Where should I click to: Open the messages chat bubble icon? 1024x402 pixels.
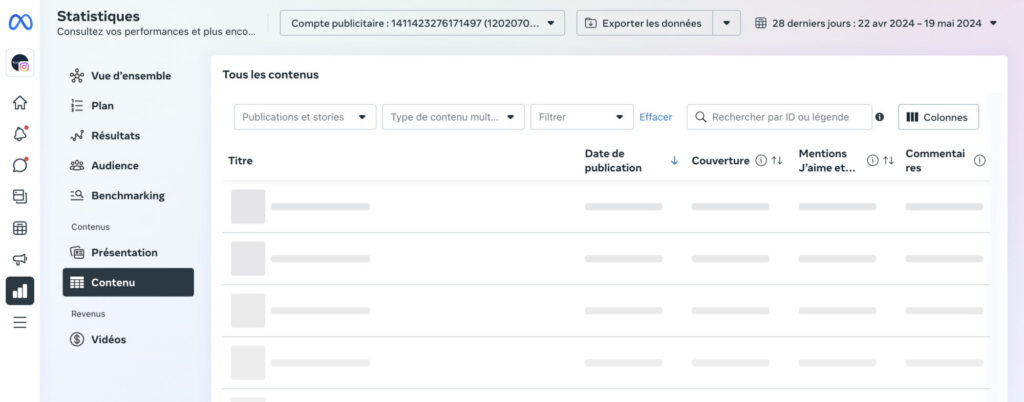(20, 165)
